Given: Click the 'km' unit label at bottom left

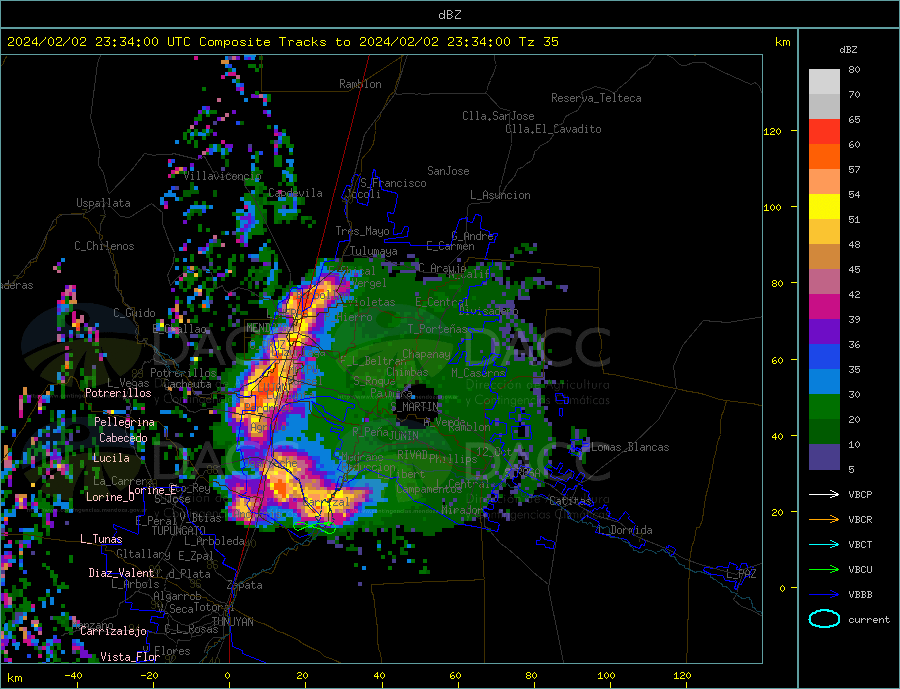Looking at the screenshot, I should (15, 678).
